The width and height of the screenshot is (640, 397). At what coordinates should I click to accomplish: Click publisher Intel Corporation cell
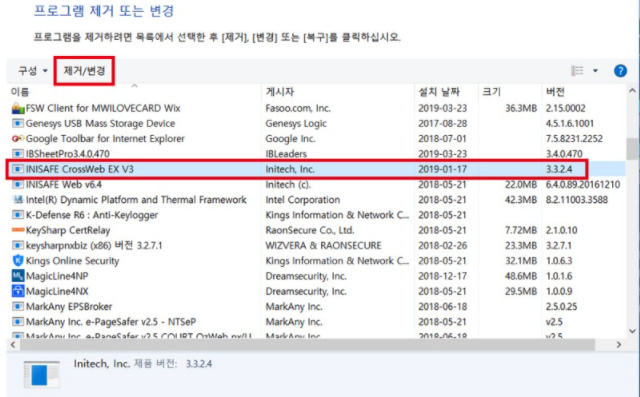(x=302, y=200)
